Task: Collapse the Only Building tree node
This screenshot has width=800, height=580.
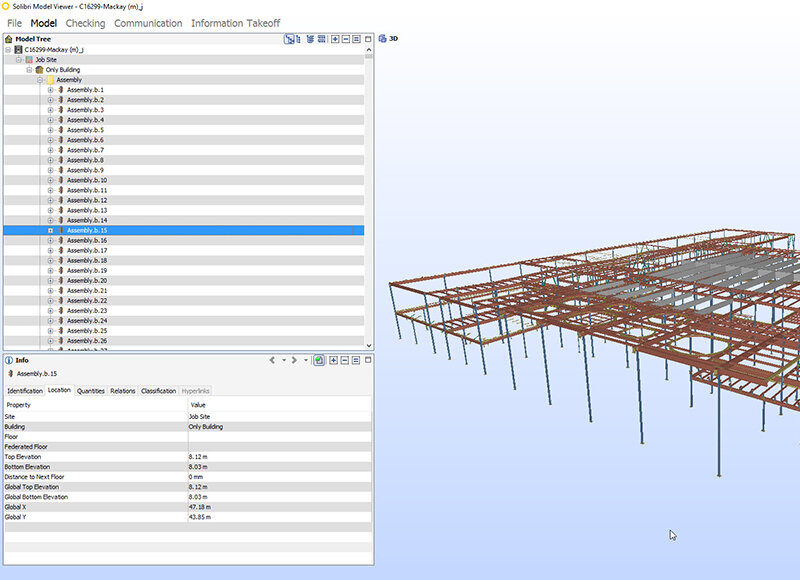Action: click(x=29, y=70)
